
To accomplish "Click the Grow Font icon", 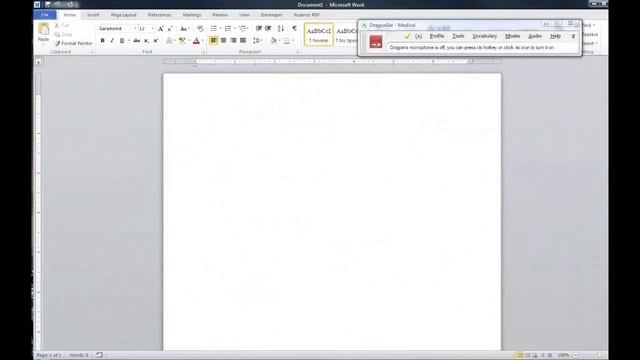I will [161, 29].
